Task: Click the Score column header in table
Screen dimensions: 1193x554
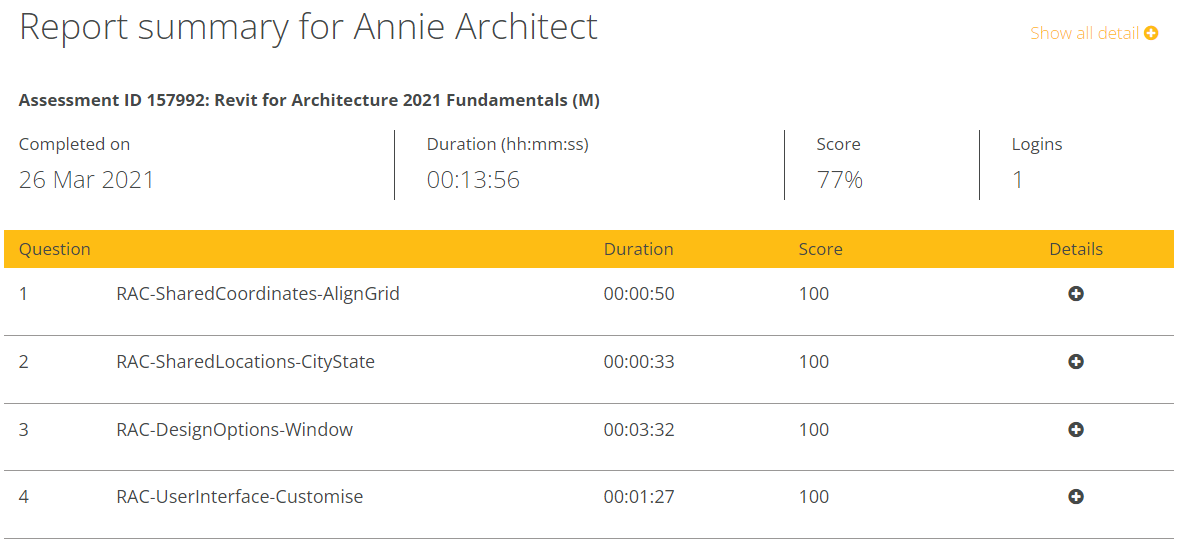Action: click(820, 250)
